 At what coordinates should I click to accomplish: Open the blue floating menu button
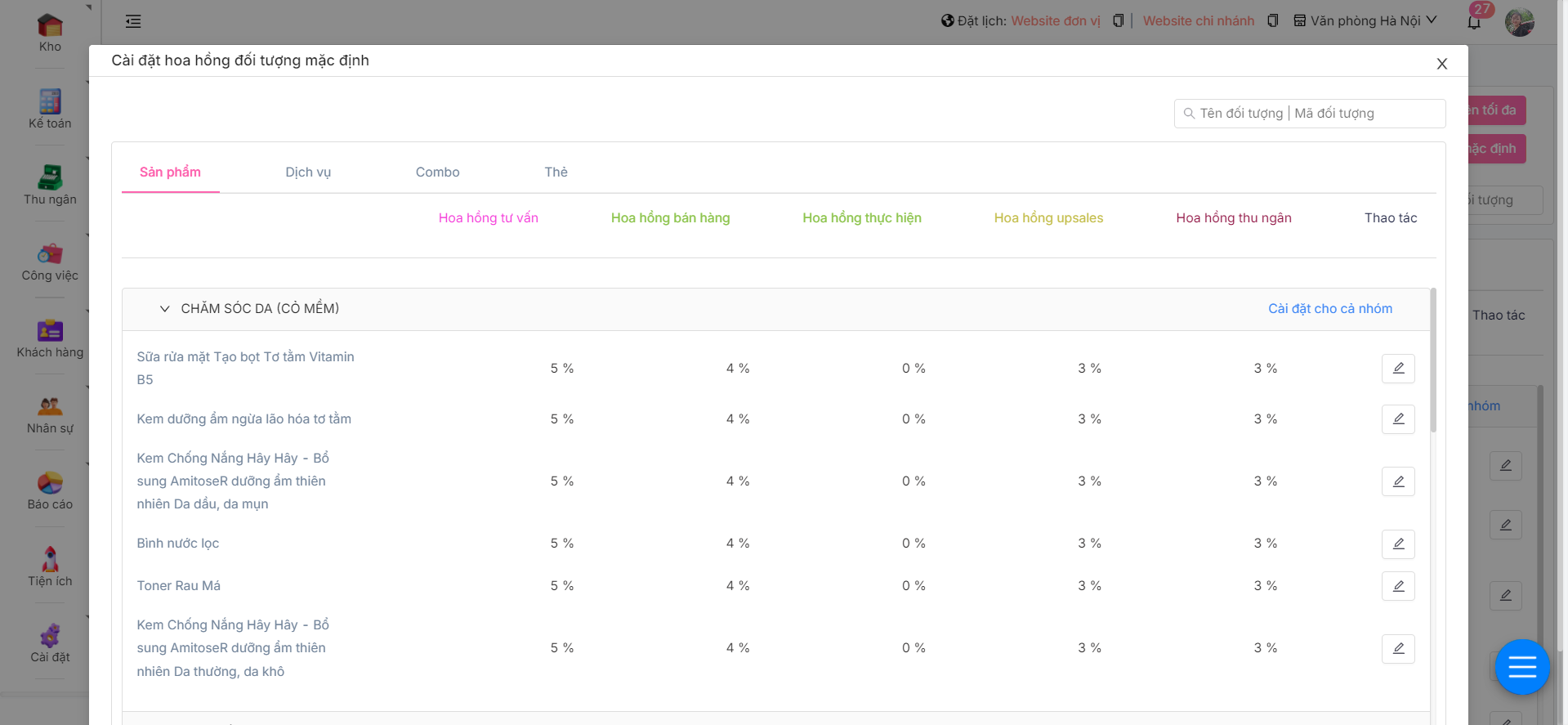[x=1521, y=667]
